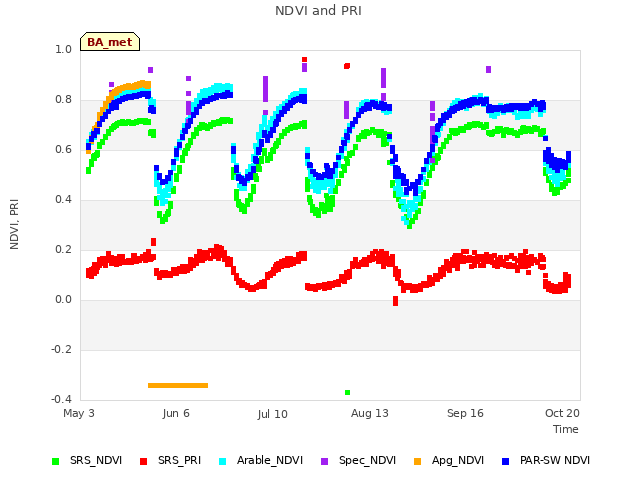Image resolution: width=640 pixels, height=480 pixels.
Task: Click the Sep 16 x-axis tick label
Action: tap(465, 413)
